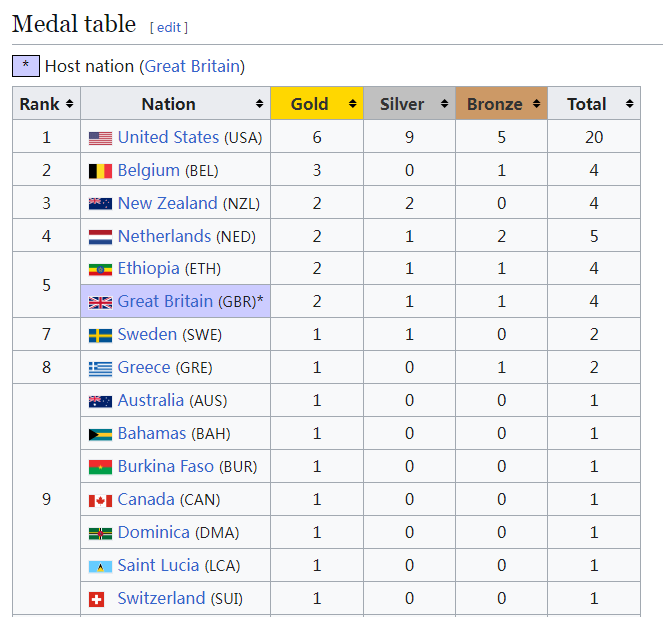
Task: Sort table by Gold column header
Action: 316,104
